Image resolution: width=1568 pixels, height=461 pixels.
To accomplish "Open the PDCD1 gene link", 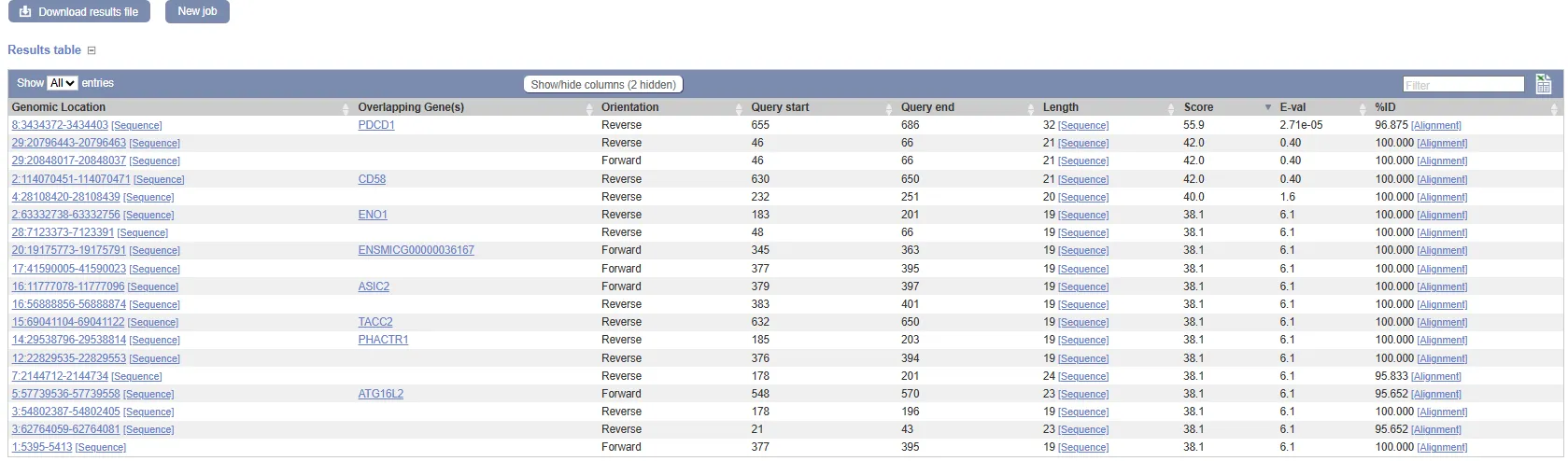I will [x=376, y=125].
